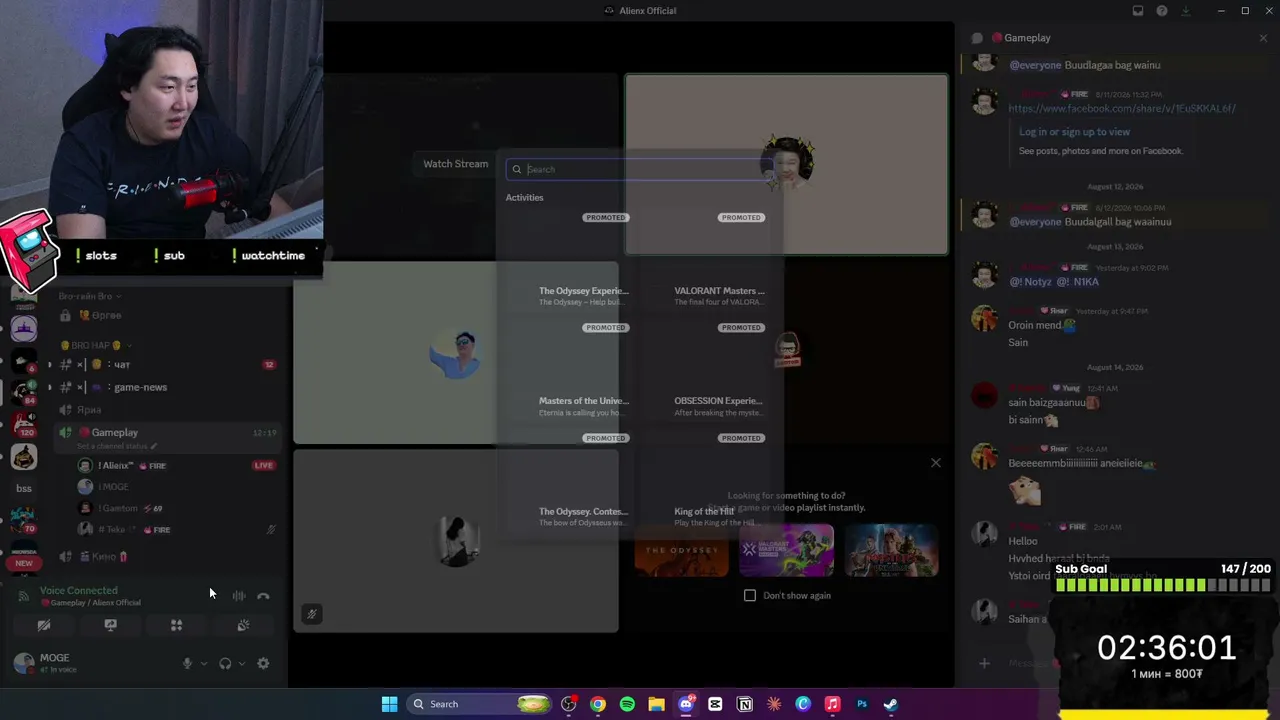Disconnect from the voice channel
The height and width of the screenshot is (720, 1280).
click(x=263, y=596)
